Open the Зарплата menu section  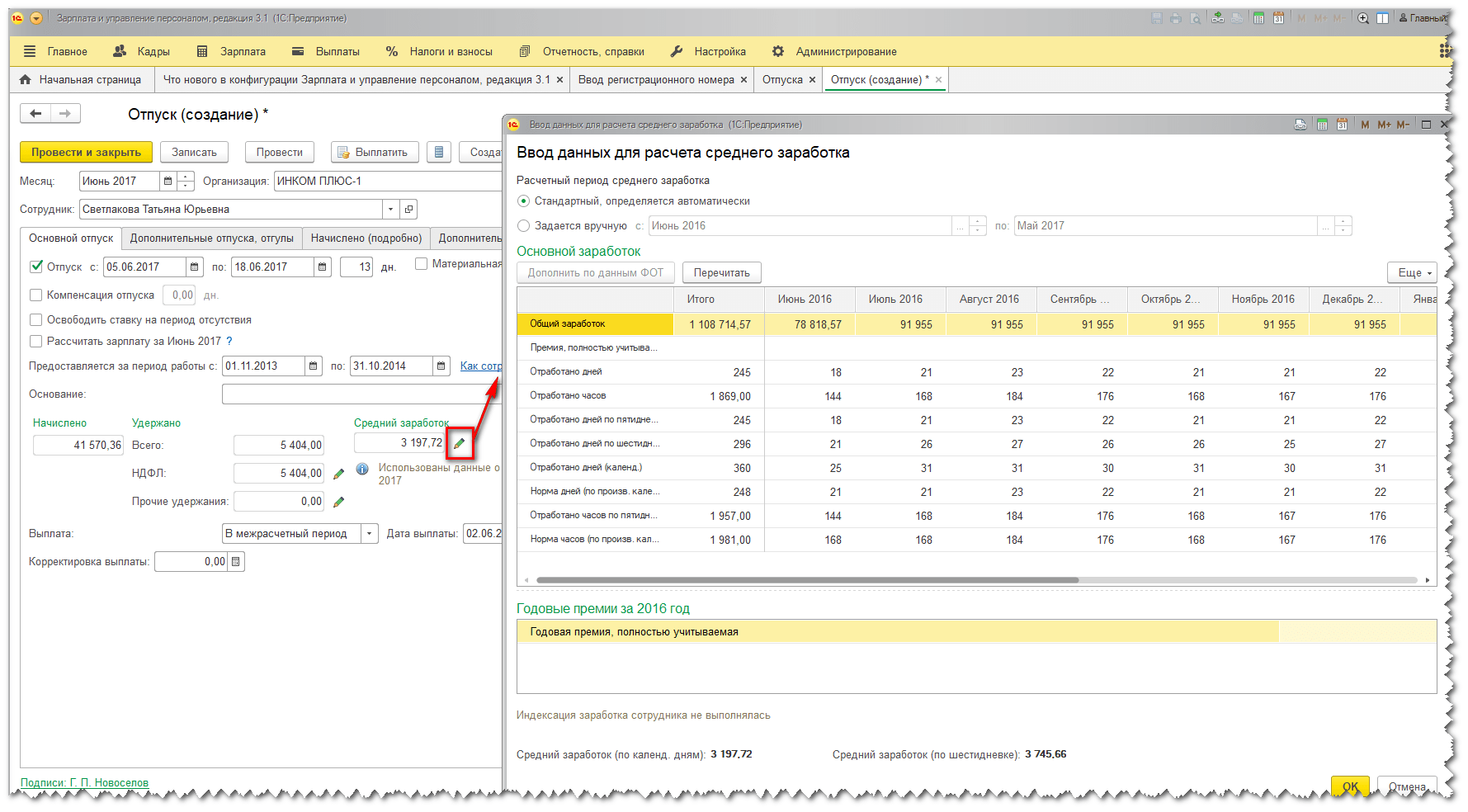[x=232, y=51]
